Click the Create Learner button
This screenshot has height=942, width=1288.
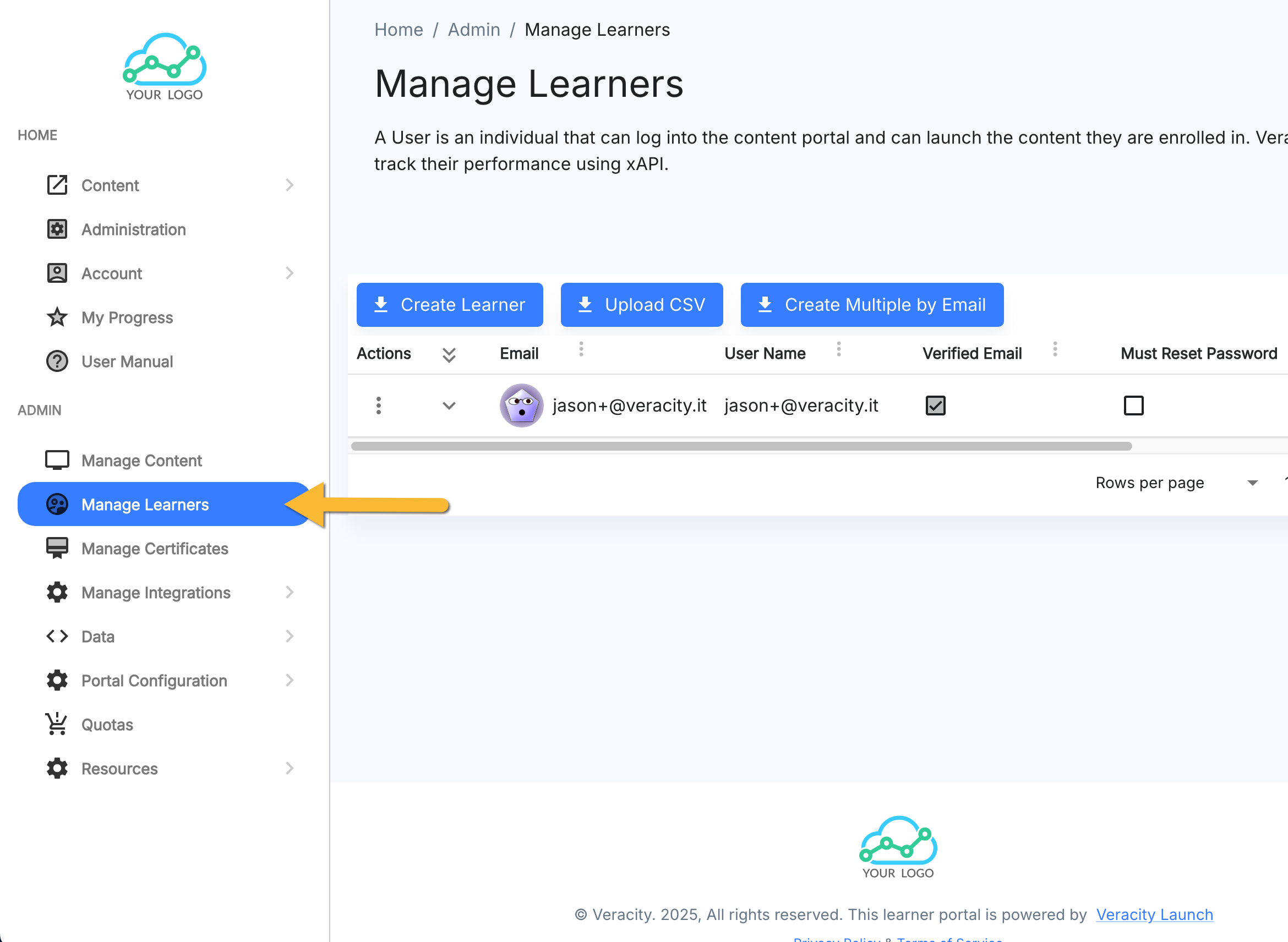coord(450,304)
